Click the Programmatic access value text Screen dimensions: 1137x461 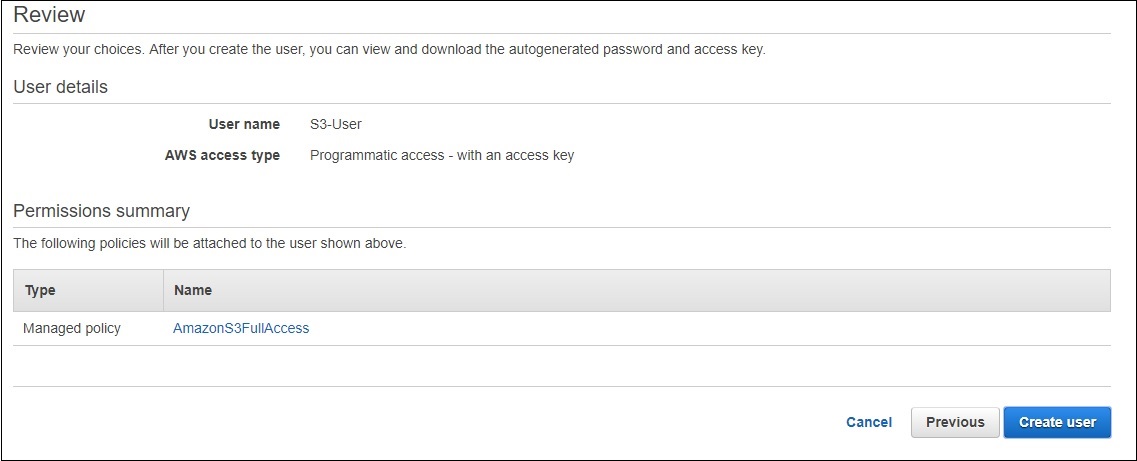377,155
